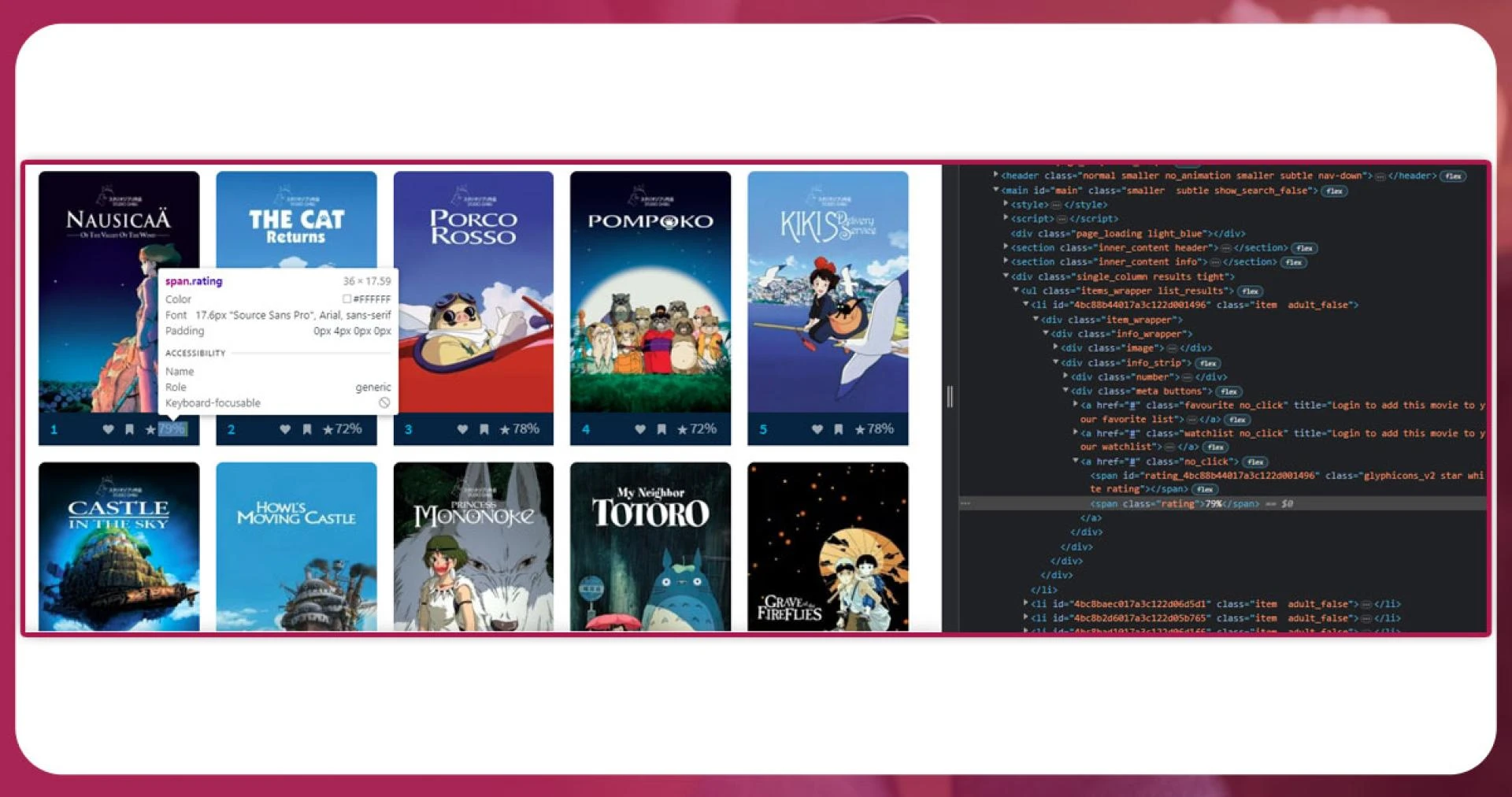Favourite The Cat Returns with heart icon

coord(285,429)
